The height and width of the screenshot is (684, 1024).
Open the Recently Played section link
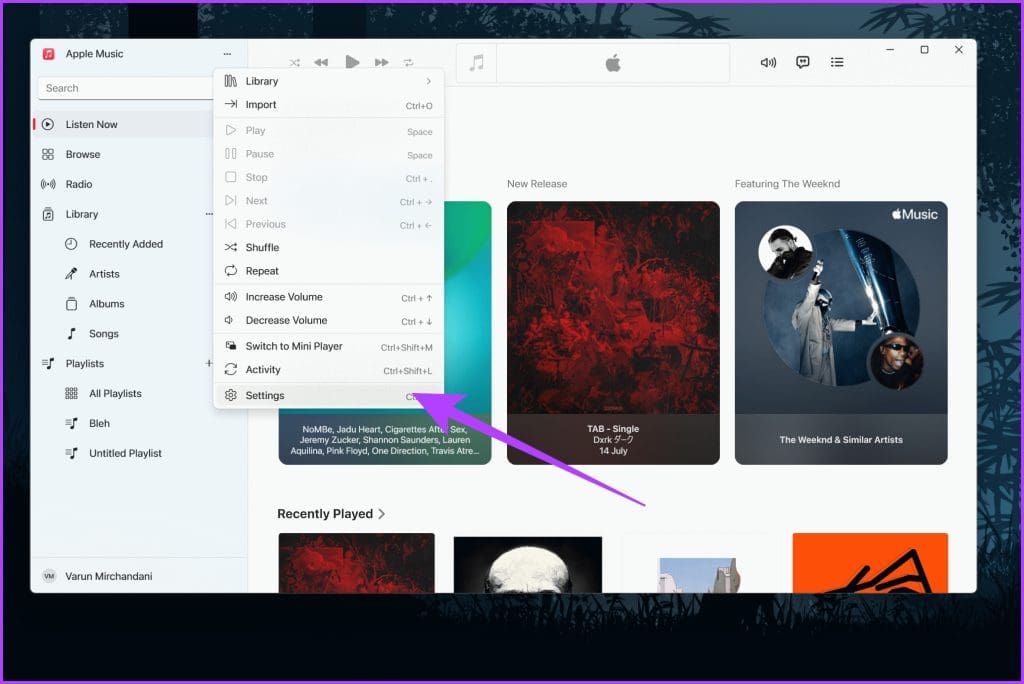click(x=331, y=514)
